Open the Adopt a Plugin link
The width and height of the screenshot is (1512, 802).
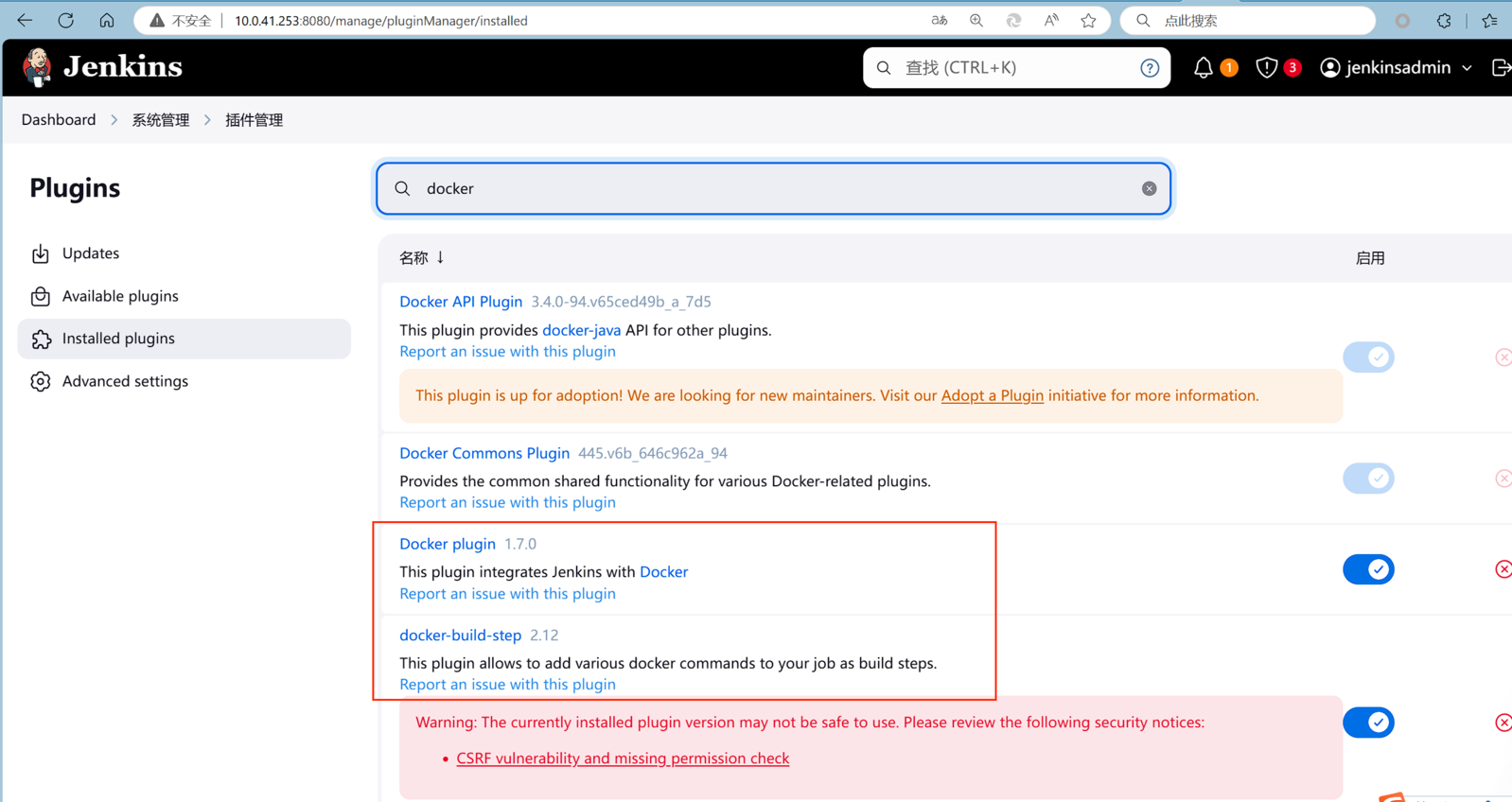tap(993, 395)
